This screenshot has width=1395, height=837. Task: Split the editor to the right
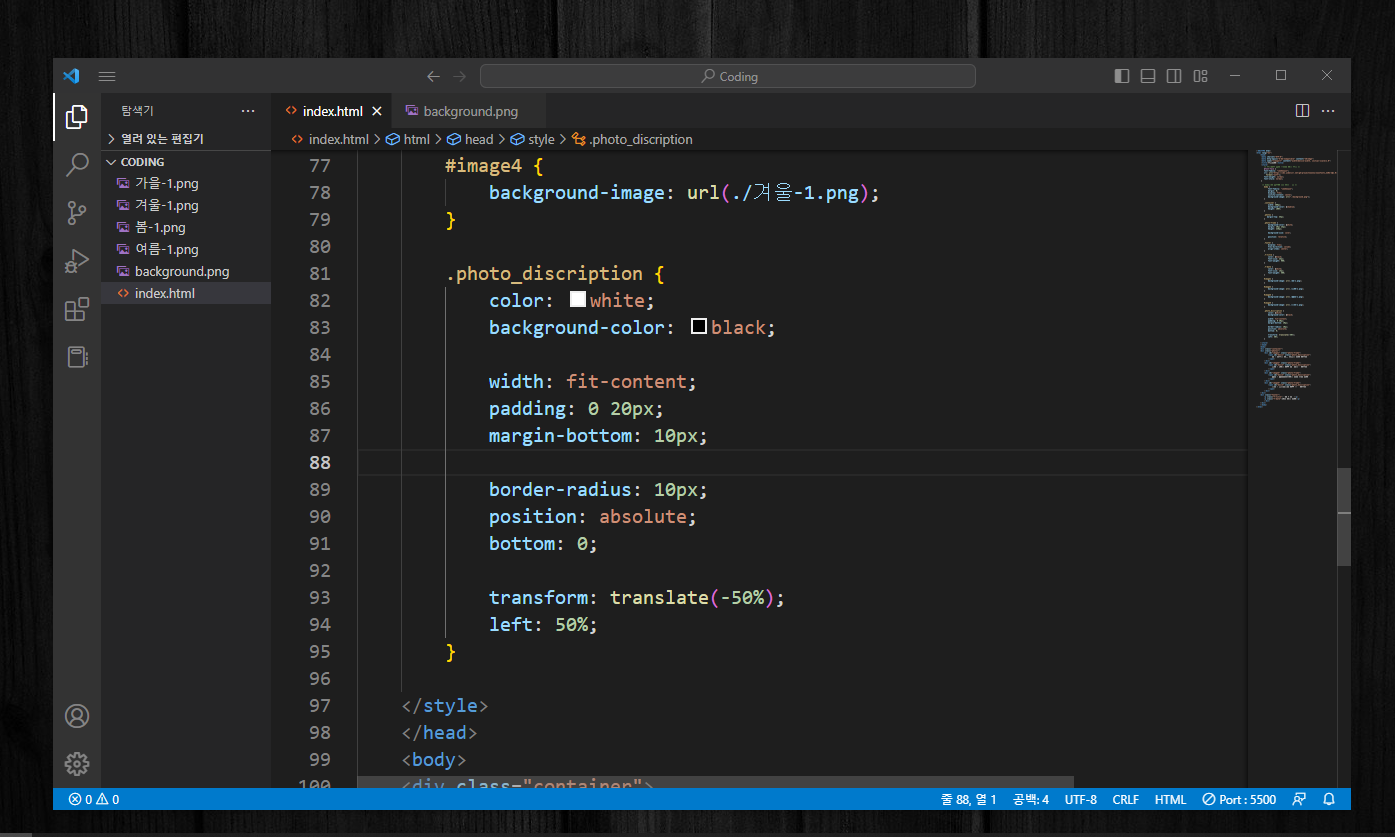(1302, 111)
